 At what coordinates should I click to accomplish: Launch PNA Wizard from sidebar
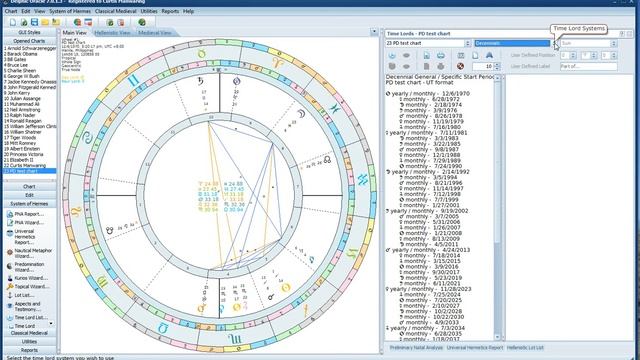[x=29, y=222]
